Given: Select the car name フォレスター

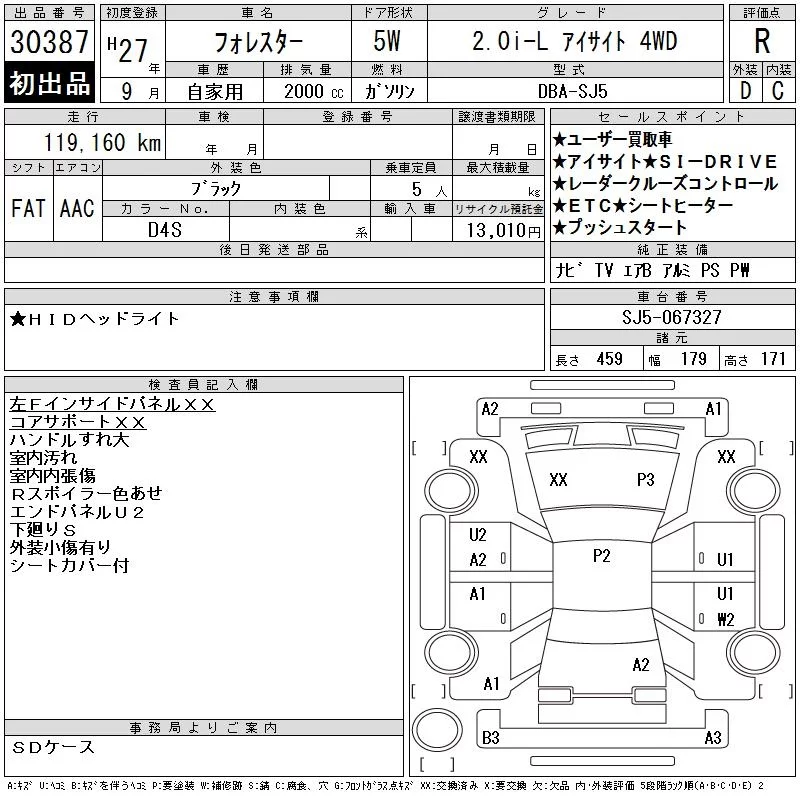Looking at the screenshot, I should point(259,42).
